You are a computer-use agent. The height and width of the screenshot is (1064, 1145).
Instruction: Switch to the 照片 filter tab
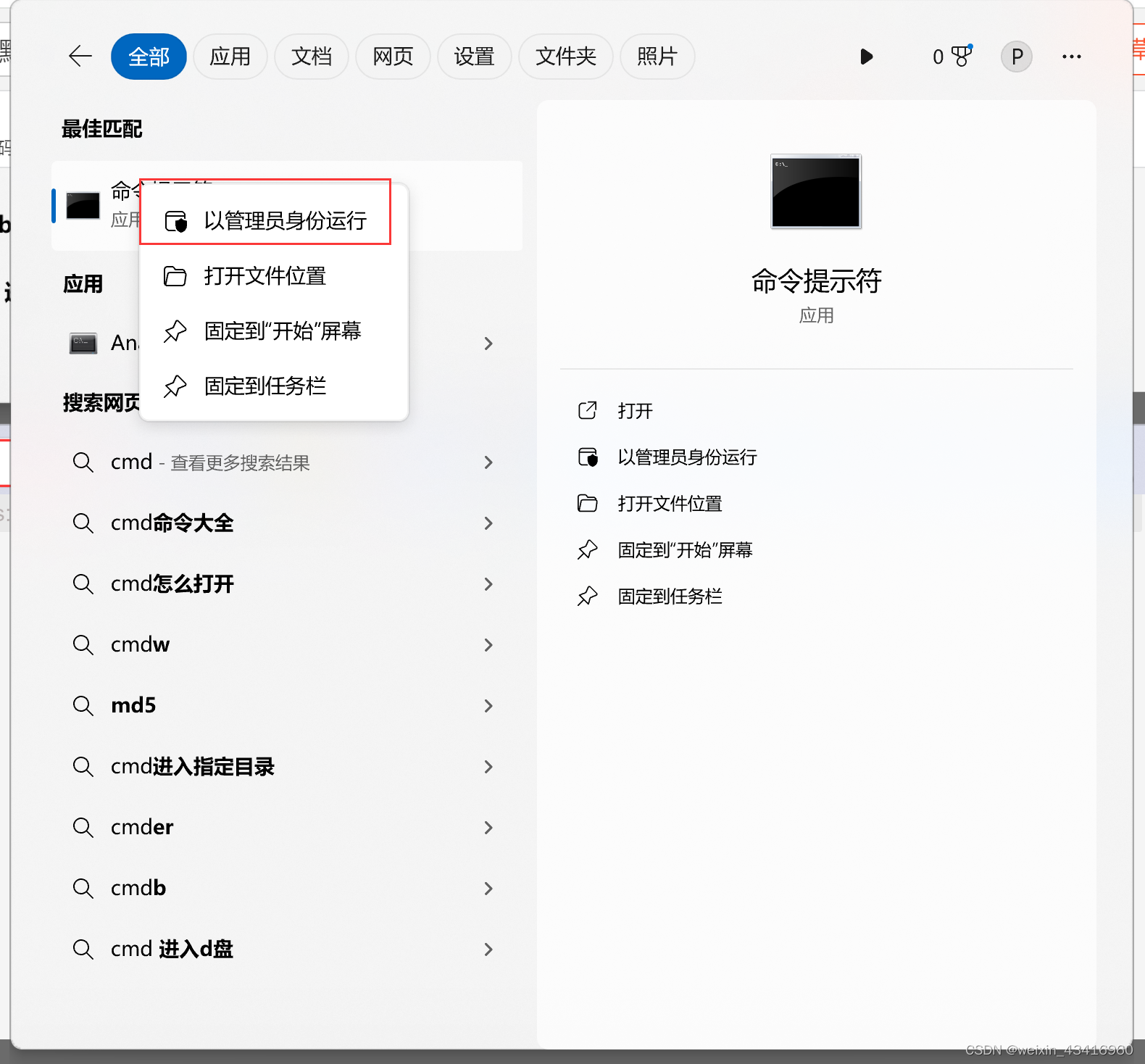coord(657,57)
